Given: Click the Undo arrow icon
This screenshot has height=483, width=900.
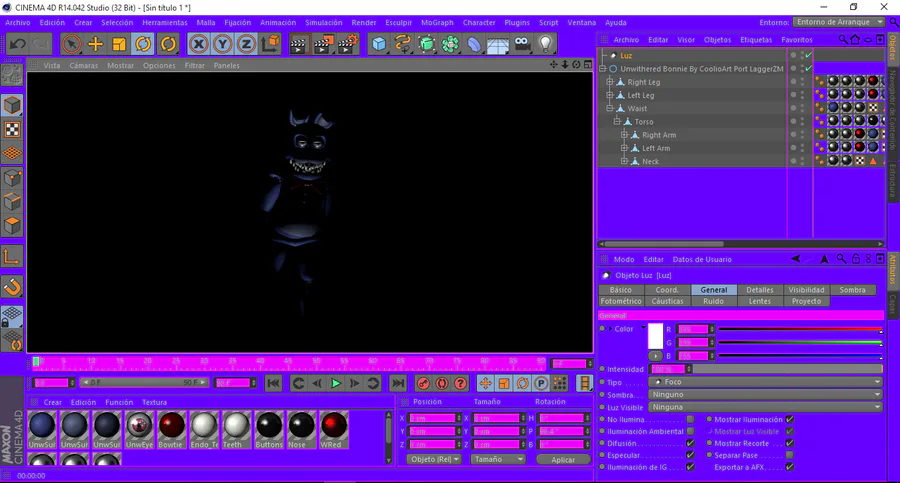Looking at the screenshot, I should point(18,44).
